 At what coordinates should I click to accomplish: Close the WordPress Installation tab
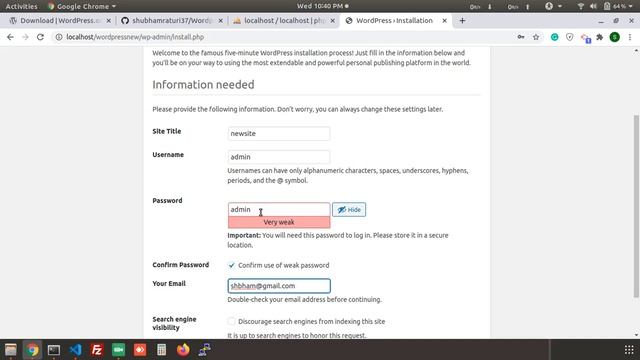(x=444, y=20)
